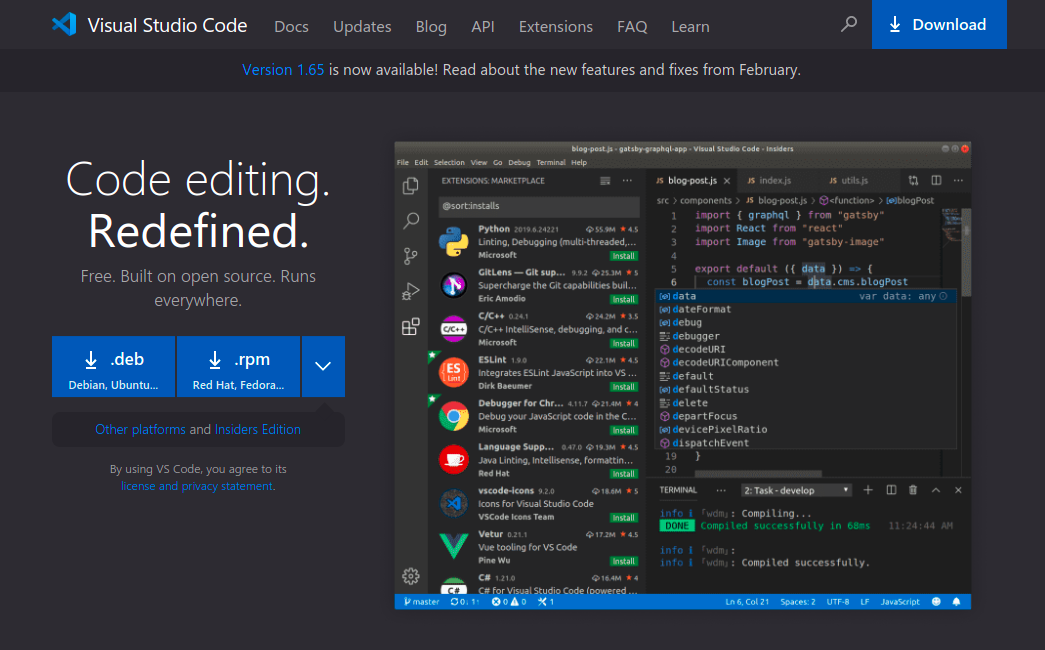The height and width of the screenshot is (650, 1045).
Task: Click the Manage gear icon at the bottom left
Action: point(410,576)
